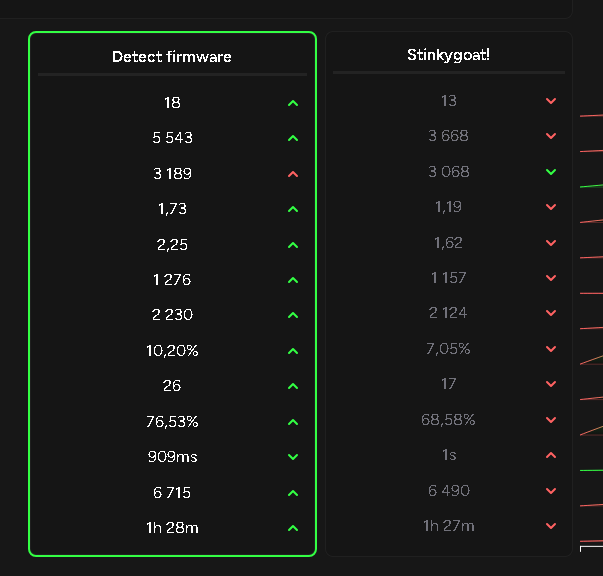Select the value 1h 27m
Image resolution: width=603 pixels, height=576 pixels.
449,526
